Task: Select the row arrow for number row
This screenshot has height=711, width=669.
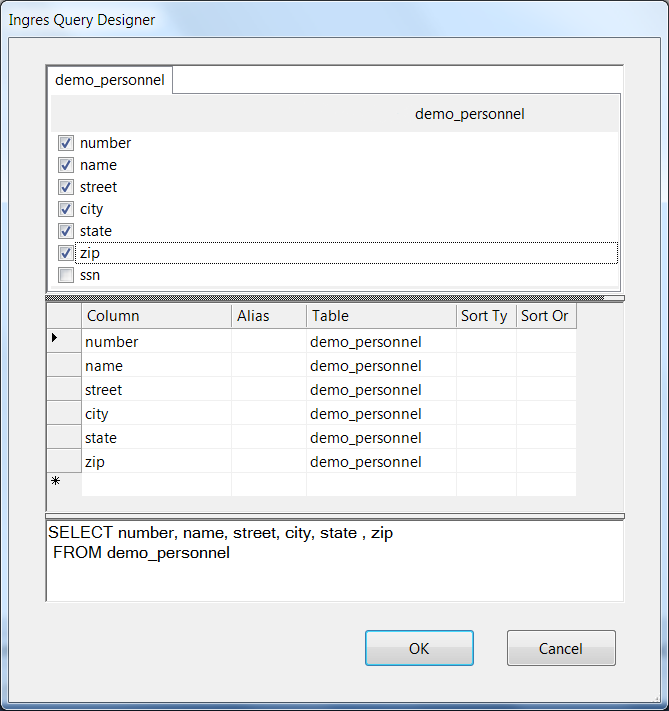Action: tap(64, 341)
